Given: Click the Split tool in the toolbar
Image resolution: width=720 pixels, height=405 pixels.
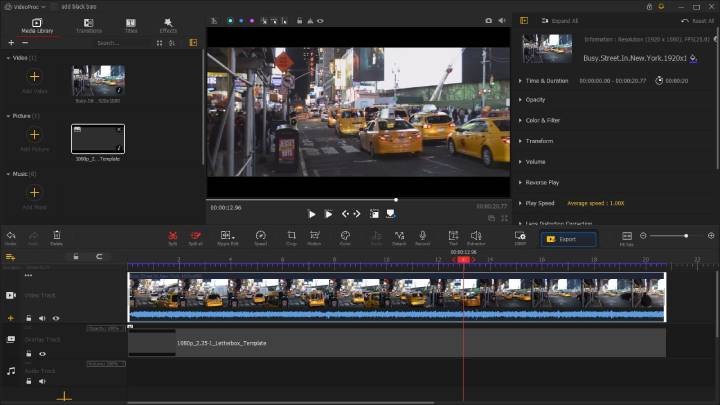Looking at the screenshot, I should click(x=173, y=236).
